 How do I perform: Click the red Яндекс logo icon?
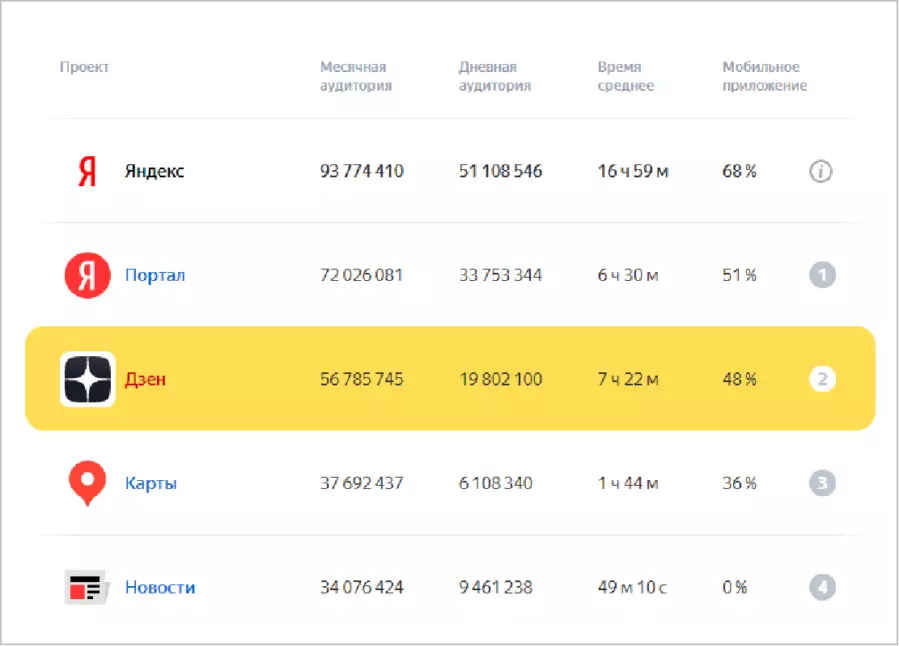coord(87,171)
